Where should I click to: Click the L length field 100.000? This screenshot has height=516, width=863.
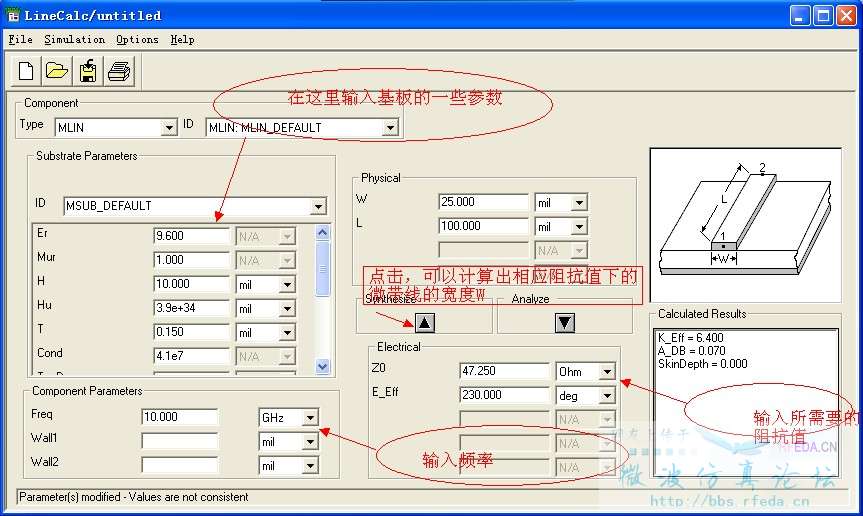[x=483, y=226]
